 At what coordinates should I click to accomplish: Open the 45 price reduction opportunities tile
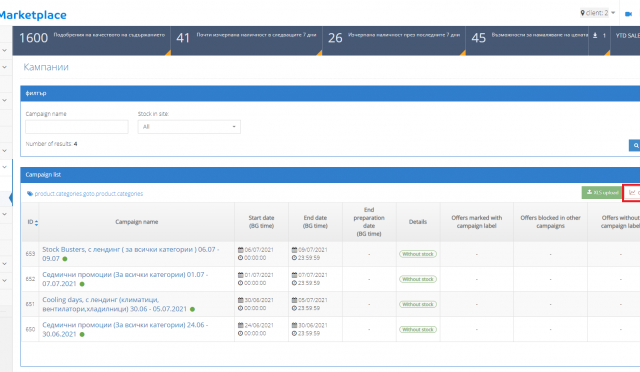527,40
